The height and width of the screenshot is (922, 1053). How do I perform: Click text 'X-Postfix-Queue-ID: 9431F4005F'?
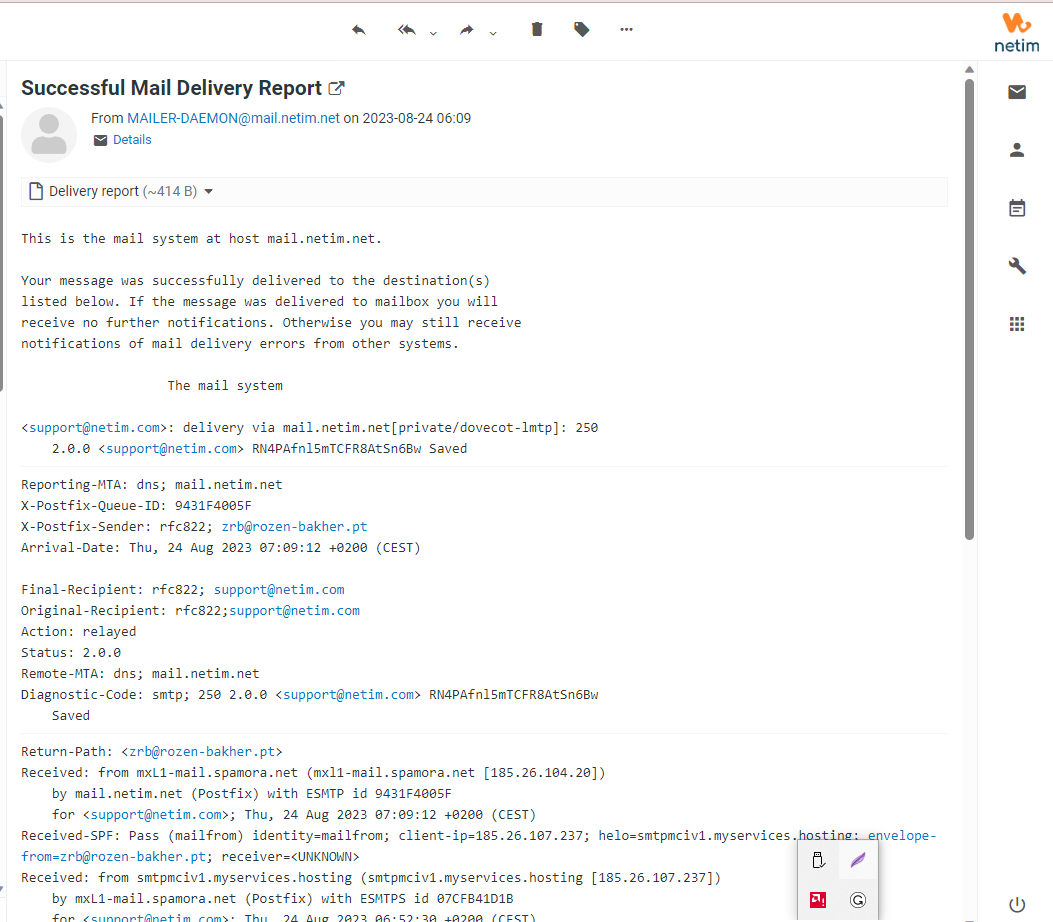pyautogui.click(x=136, y=506)
